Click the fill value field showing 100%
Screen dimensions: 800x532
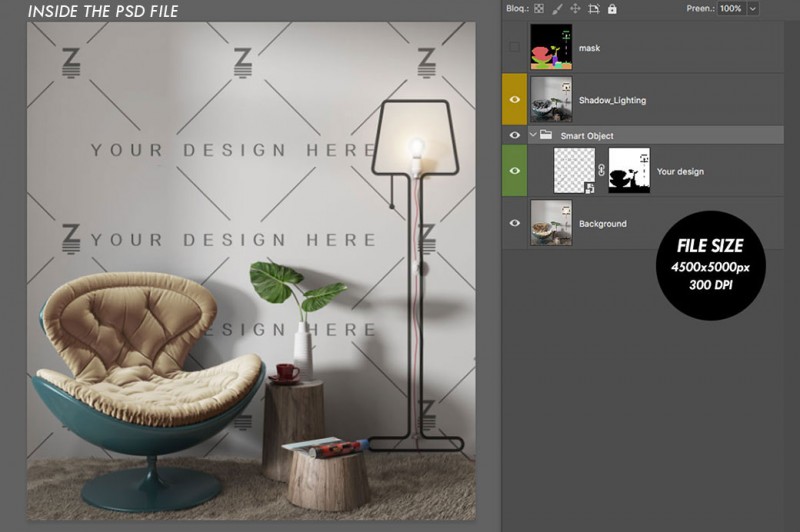tap(731, 9)
